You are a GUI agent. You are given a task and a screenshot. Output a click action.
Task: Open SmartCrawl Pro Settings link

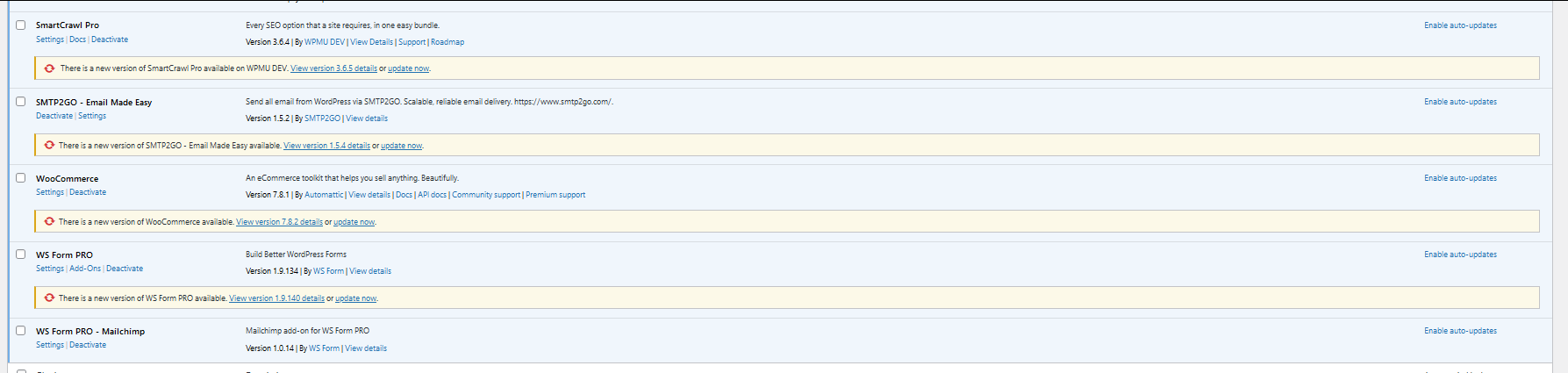(49, 39)
